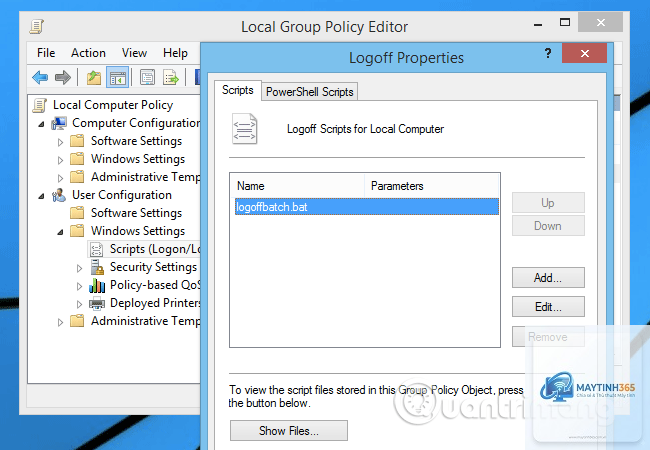Viewport: 650px width, 450px height.
Task: Click the Remove button
Action: pyautogui.click(x=548, y=337)
